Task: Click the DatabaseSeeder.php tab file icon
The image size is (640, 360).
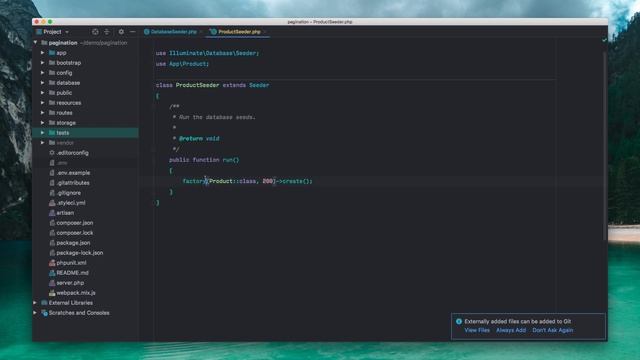Action: 147,32
